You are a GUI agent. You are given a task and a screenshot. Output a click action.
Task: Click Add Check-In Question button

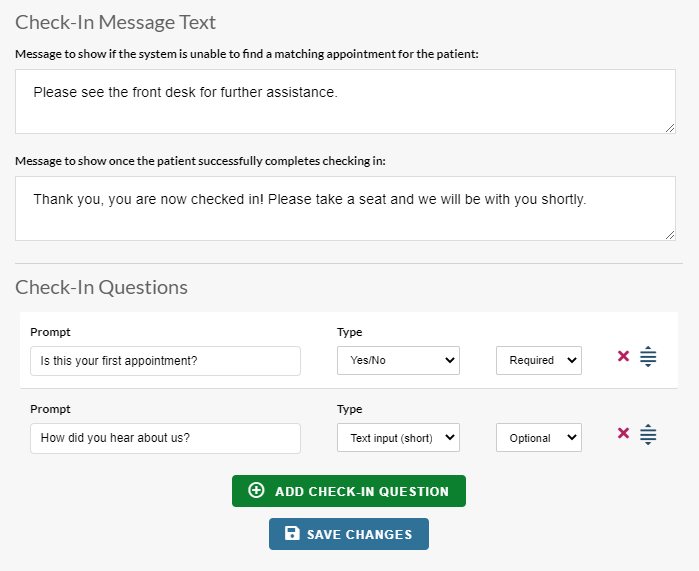click(x=349, y=491)
